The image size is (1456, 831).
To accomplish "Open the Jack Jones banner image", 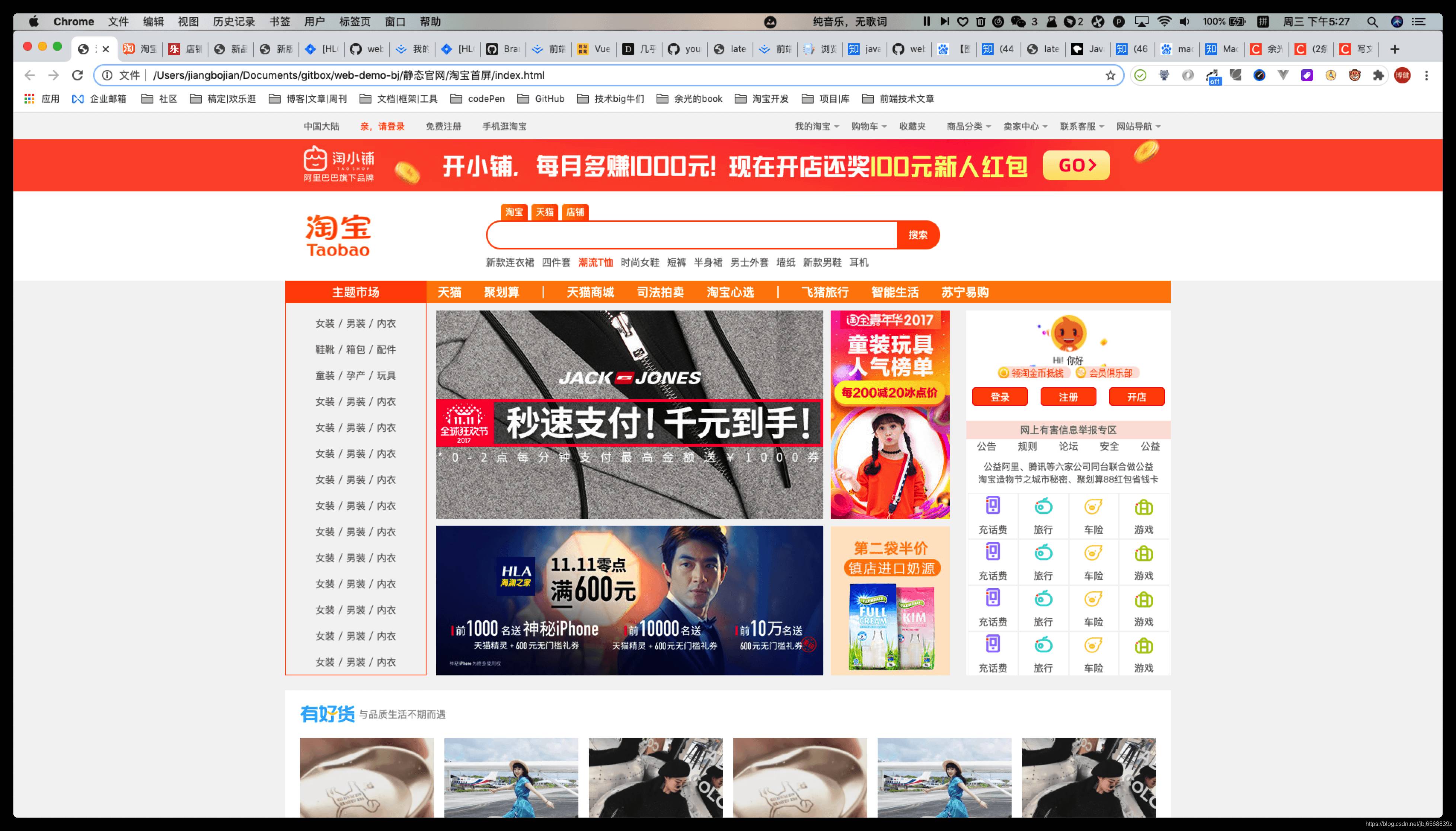I will (x=629, y=415).
